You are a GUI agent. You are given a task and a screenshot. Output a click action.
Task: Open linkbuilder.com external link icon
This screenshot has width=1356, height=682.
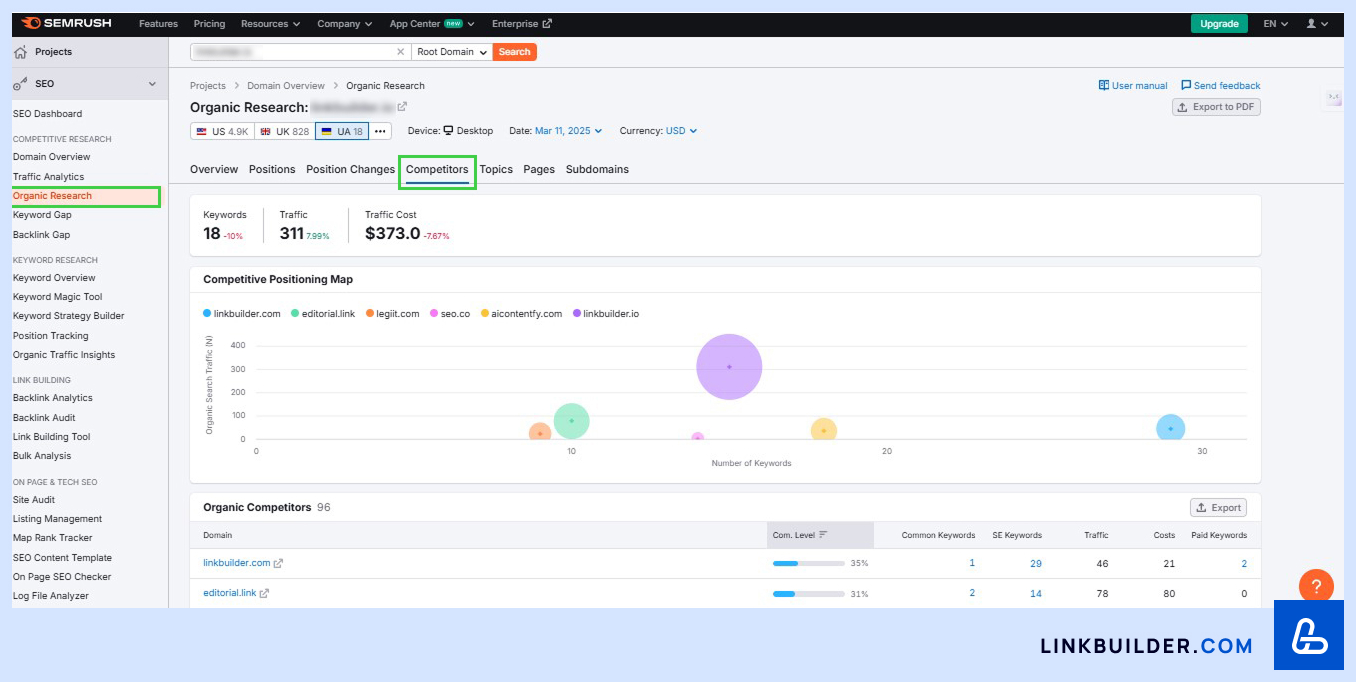tap(279, 563)
